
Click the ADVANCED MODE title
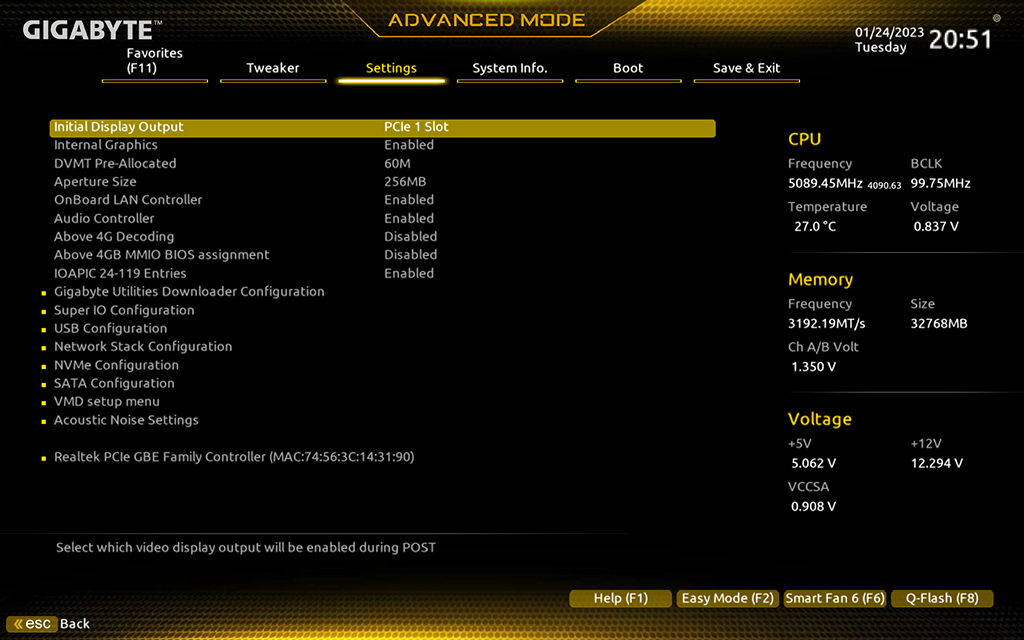coord(487,20)
